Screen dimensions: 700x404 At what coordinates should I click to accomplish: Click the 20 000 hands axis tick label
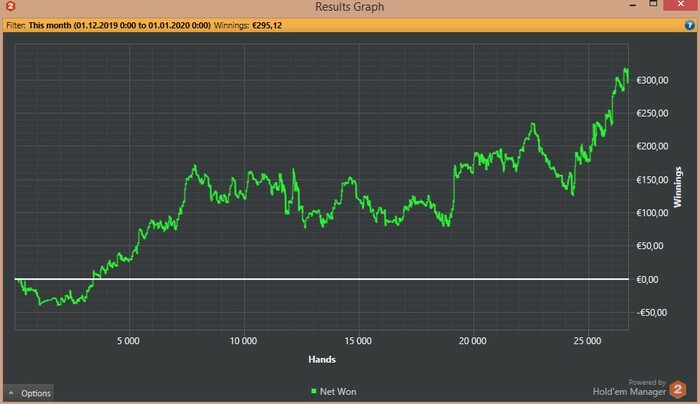[473, 341]
